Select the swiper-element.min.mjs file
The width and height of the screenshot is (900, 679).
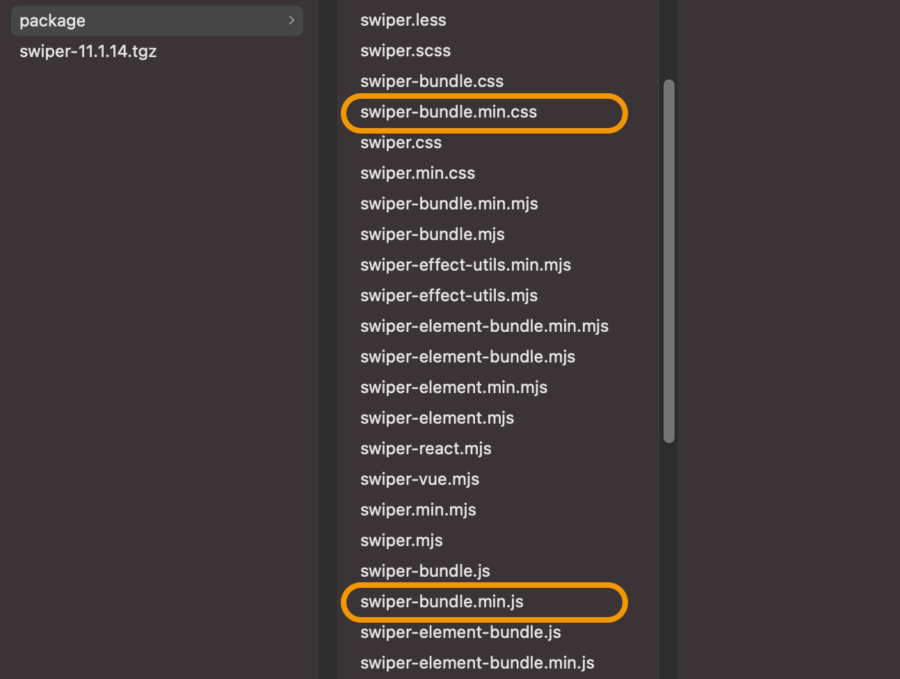453,387
